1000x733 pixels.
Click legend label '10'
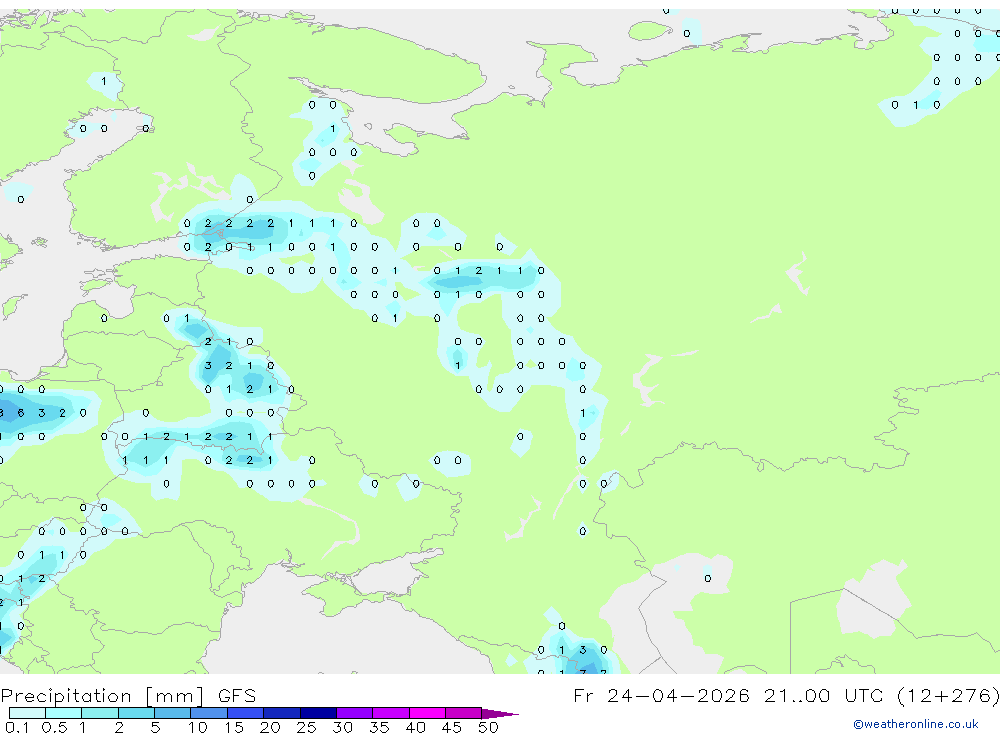[x=197, y=727]
